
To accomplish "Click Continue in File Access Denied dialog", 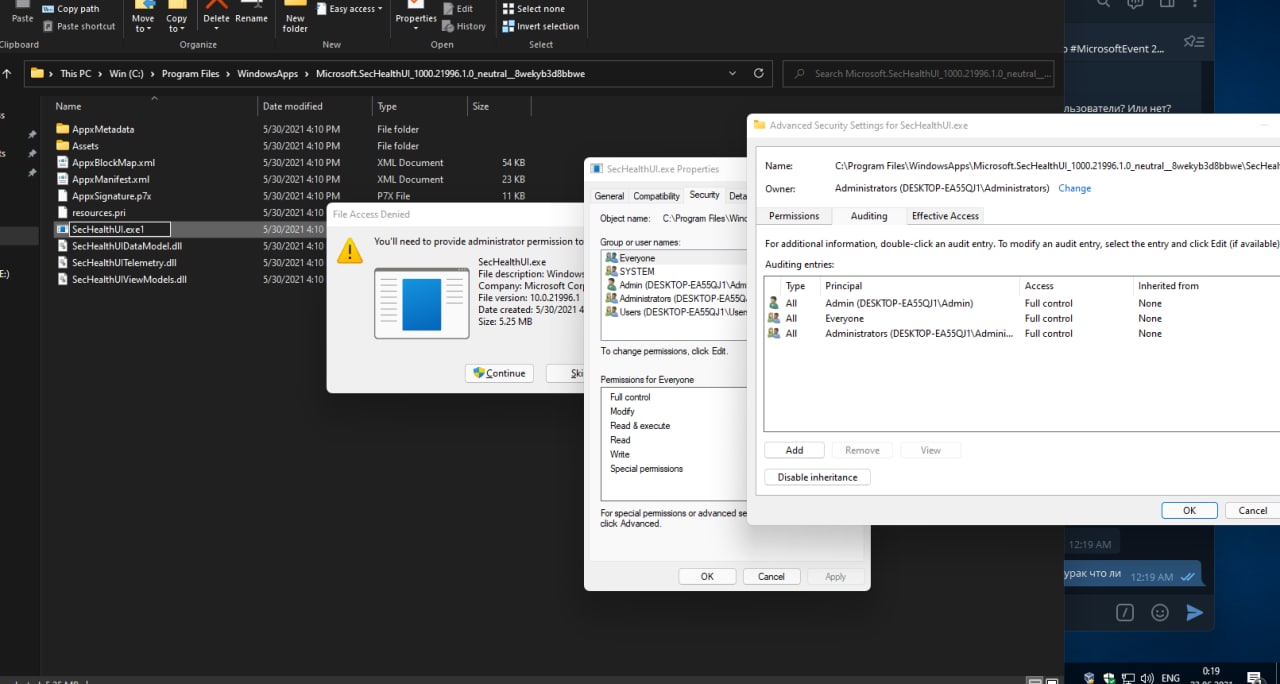I will [499, 373].
